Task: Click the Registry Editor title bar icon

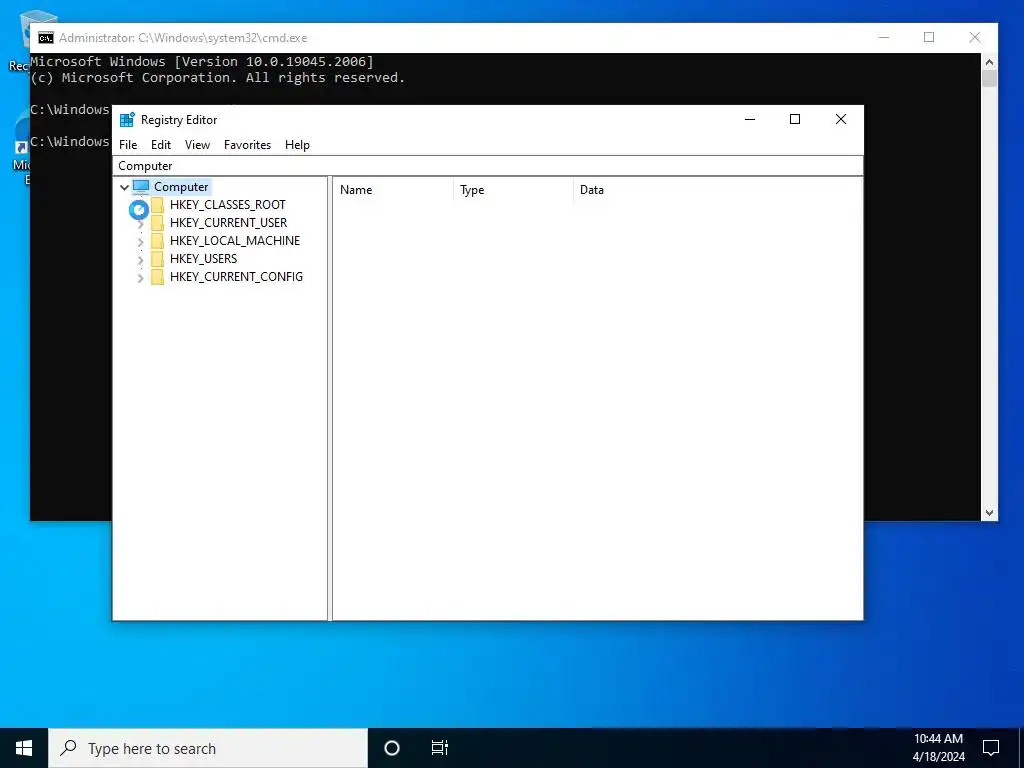Action: pyautogui.click(x=127, y=120)
